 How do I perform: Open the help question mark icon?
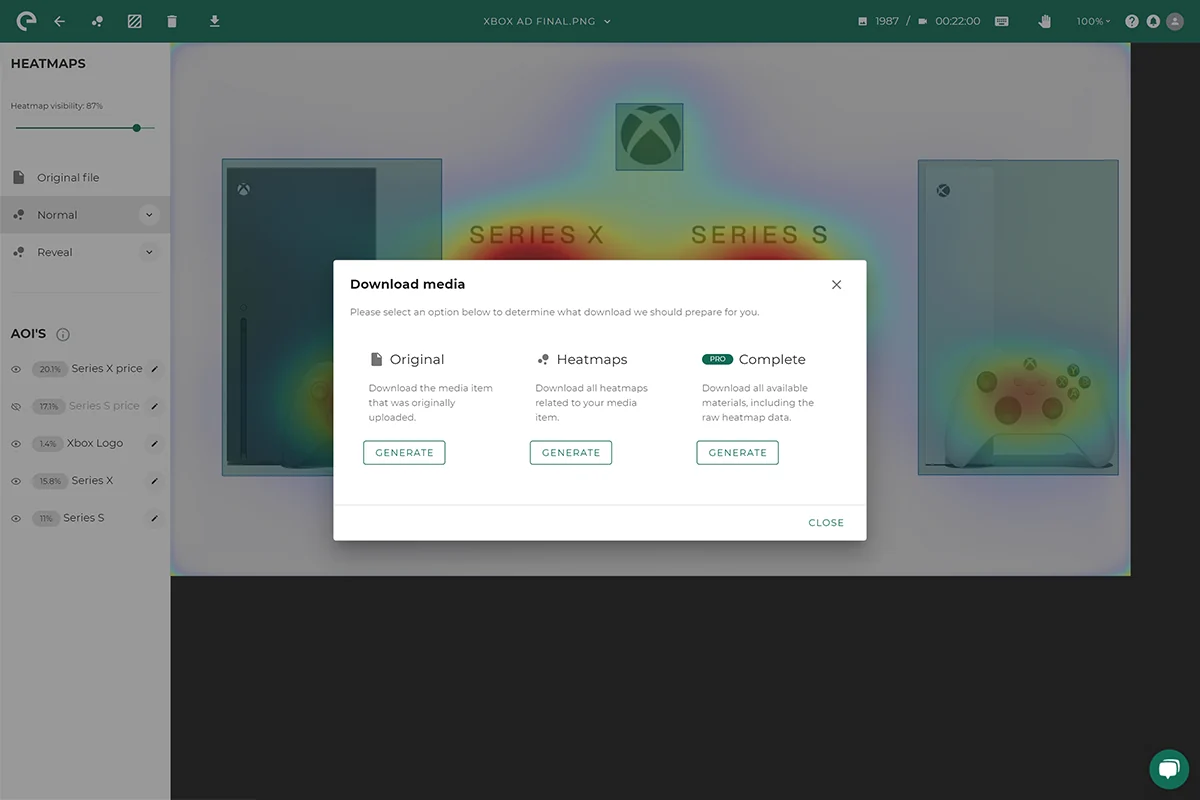point(1132,21)
